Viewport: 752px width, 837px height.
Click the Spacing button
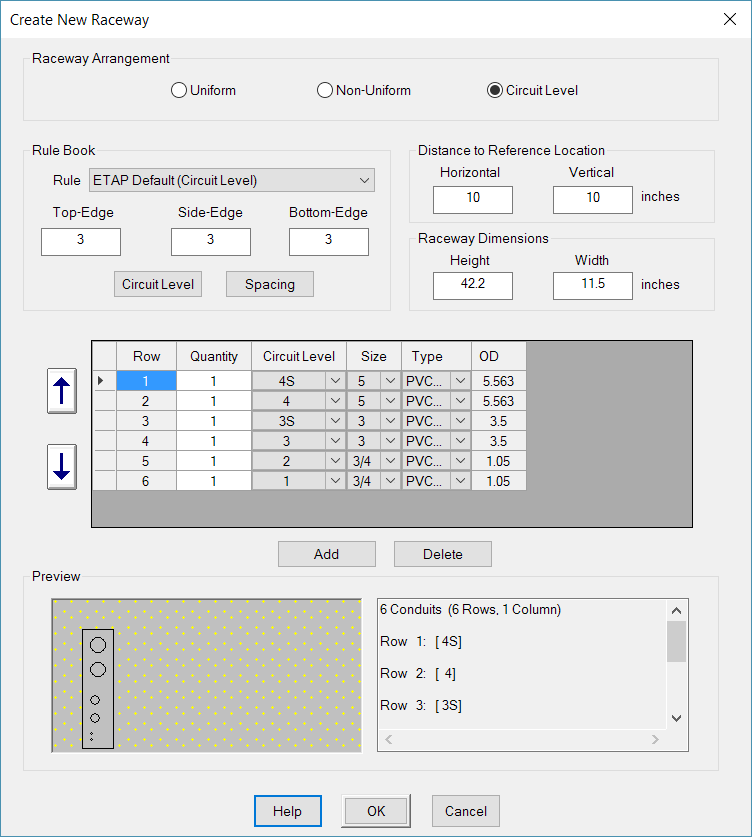coord(270,284)
